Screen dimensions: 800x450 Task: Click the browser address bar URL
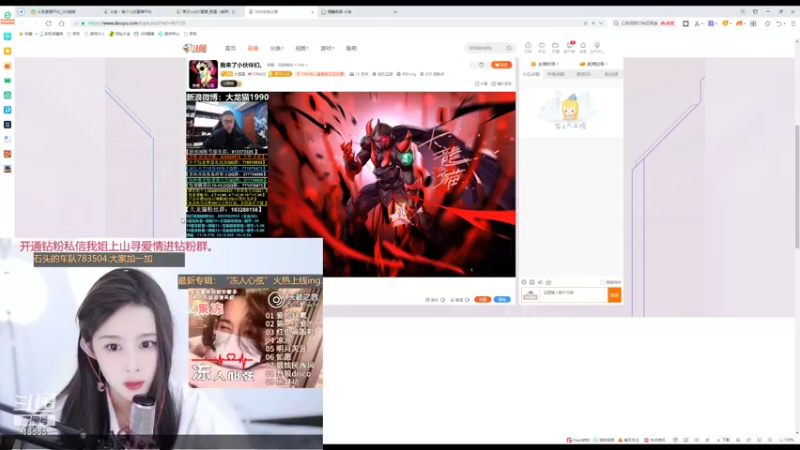tap(136, 23)
